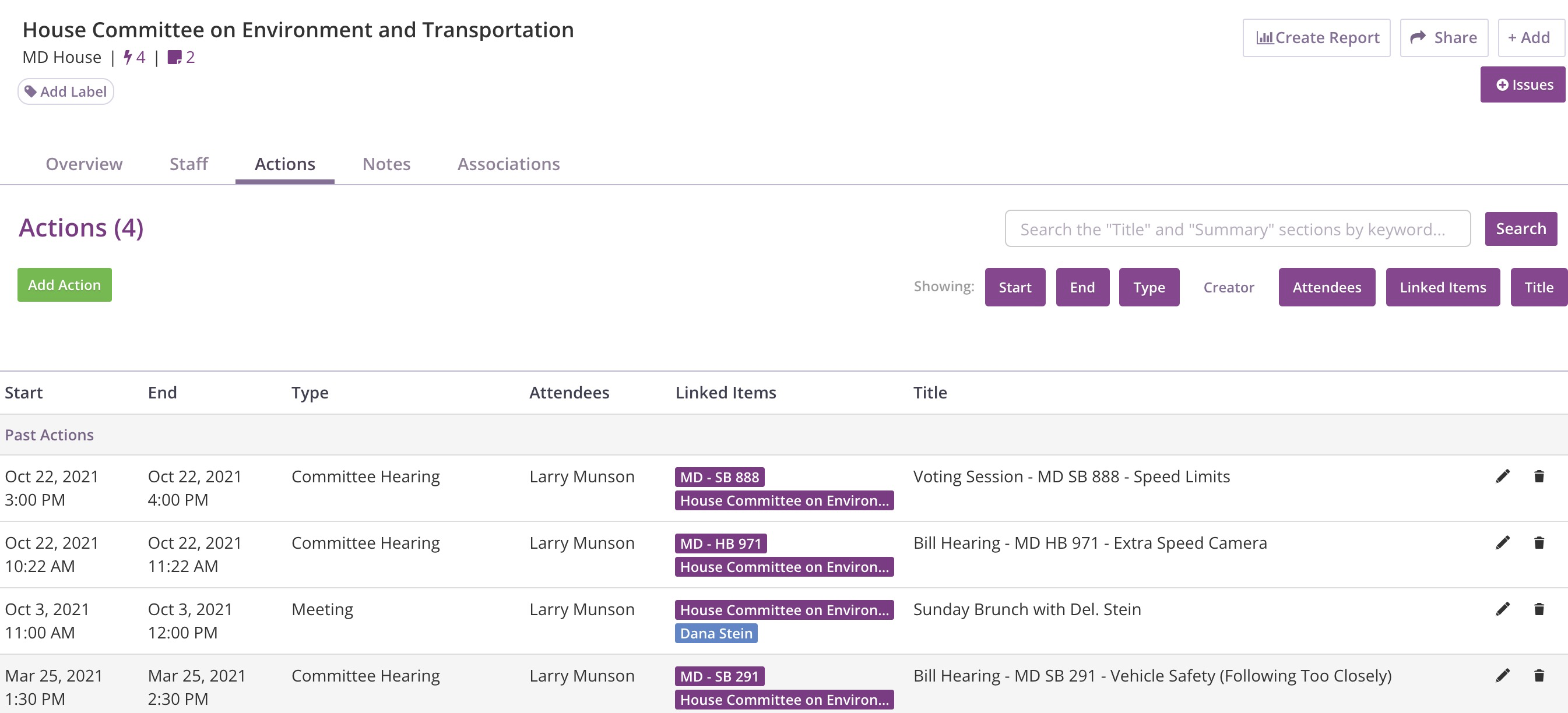Toggle the Title column visibility
1568x713 pixels.
1538,287
